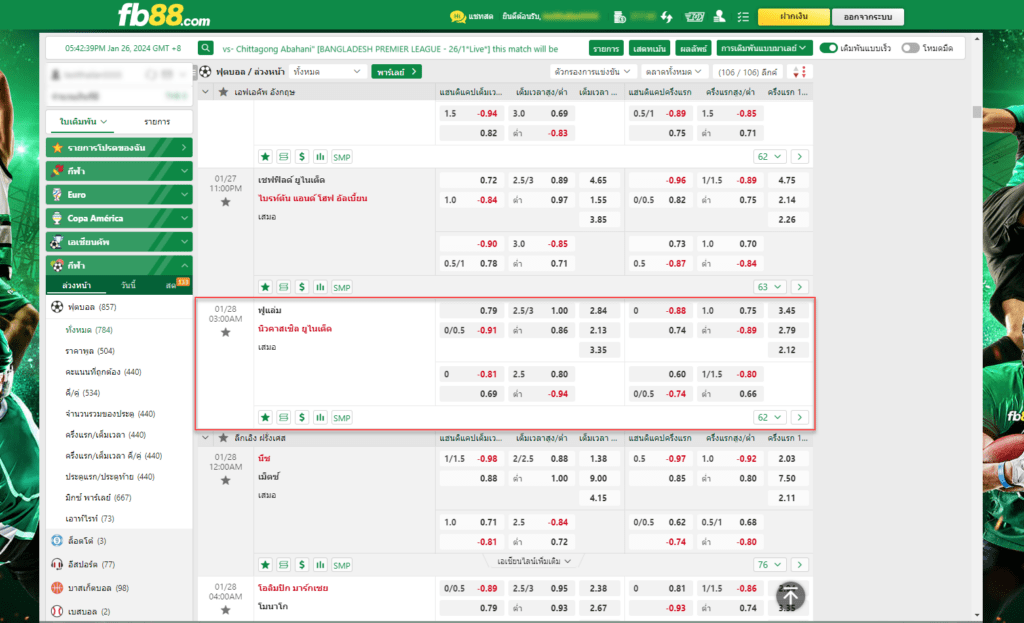This screenshot has width=1024, height=623.
Task: Enable the dark mode (โหมดมืด) switch
Action: (x=909, y=48)
